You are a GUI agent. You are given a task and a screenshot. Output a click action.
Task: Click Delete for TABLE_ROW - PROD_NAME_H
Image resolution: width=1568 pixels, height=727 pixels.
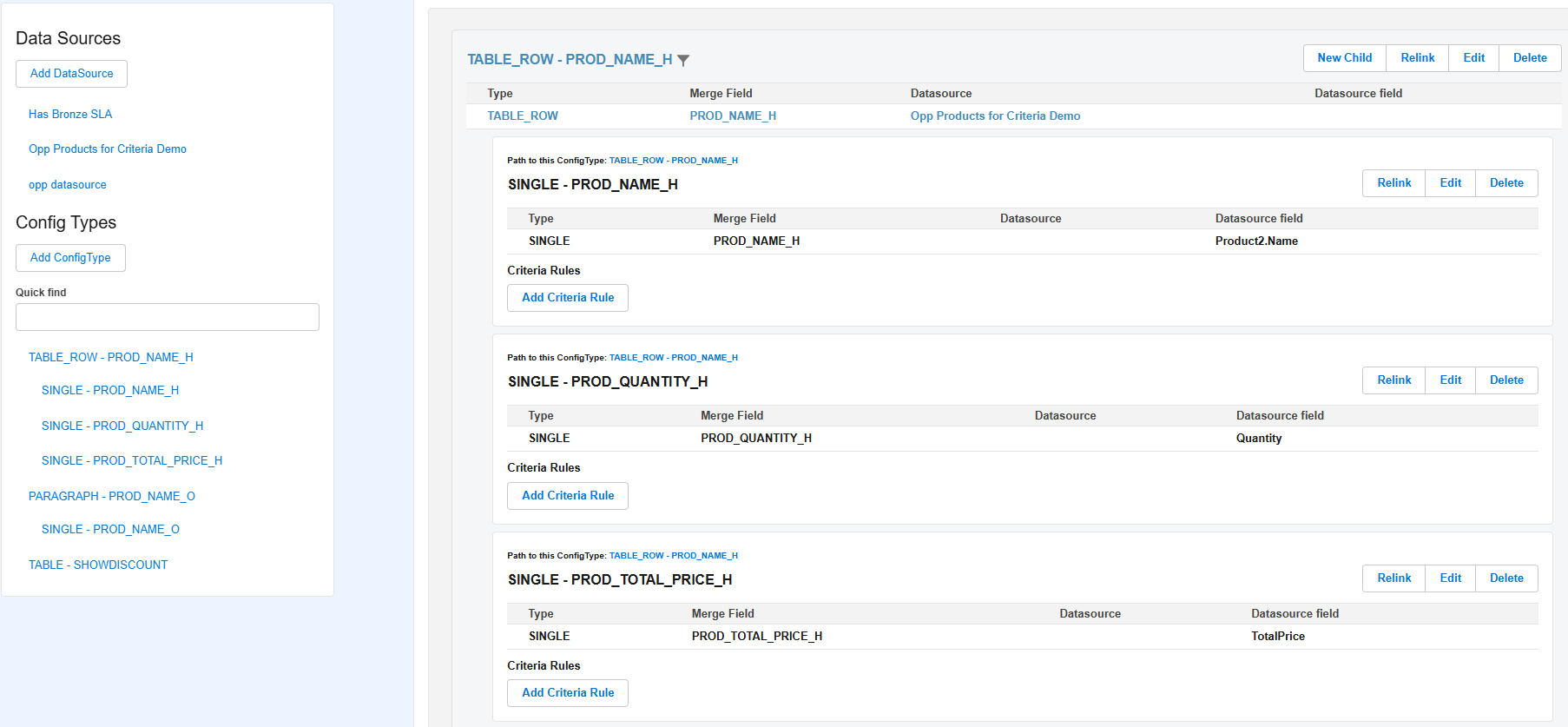[1530, 58]
